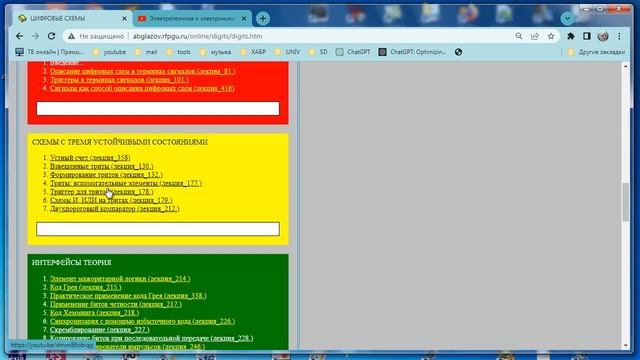Open the tab search dropdown chevron
This screenshot has height=360, width=640.
[567, 18]
